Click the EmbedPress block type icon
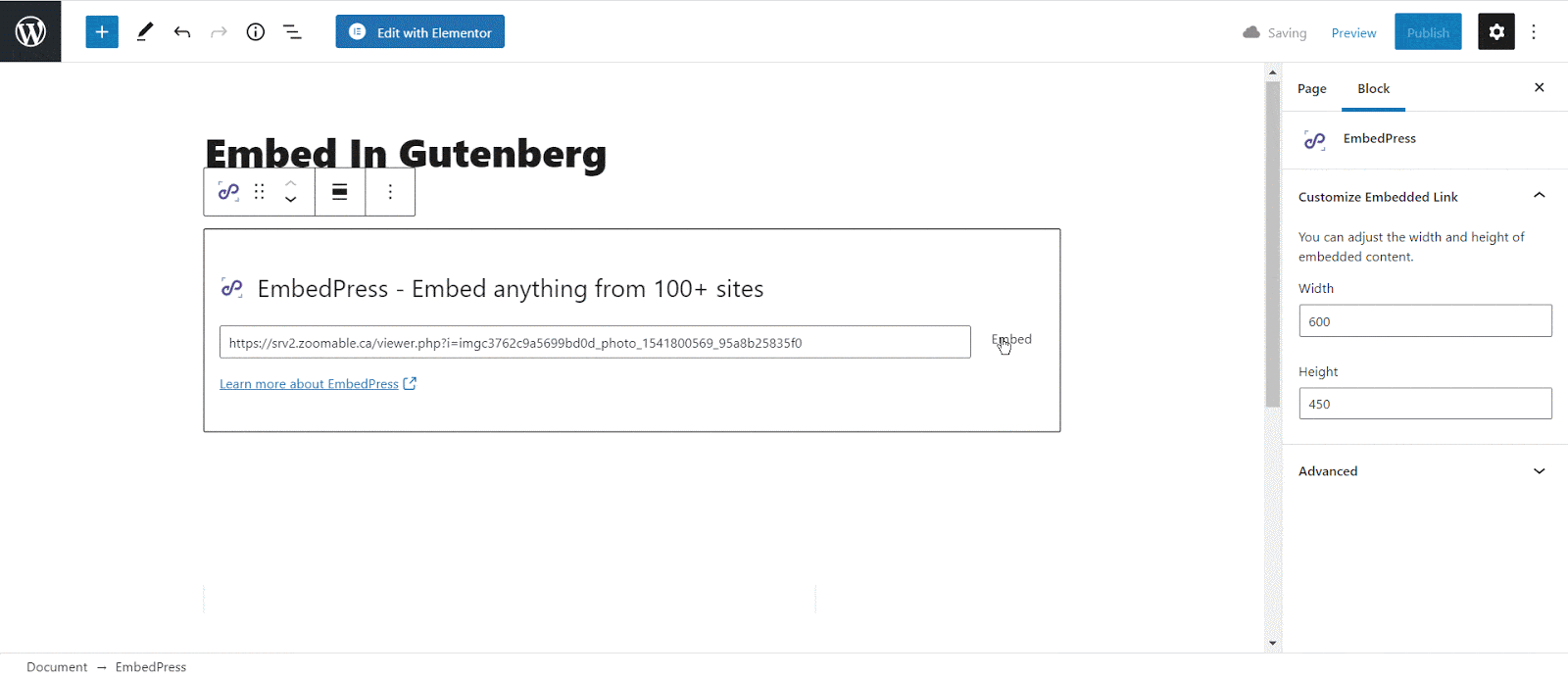 [228, 192]
